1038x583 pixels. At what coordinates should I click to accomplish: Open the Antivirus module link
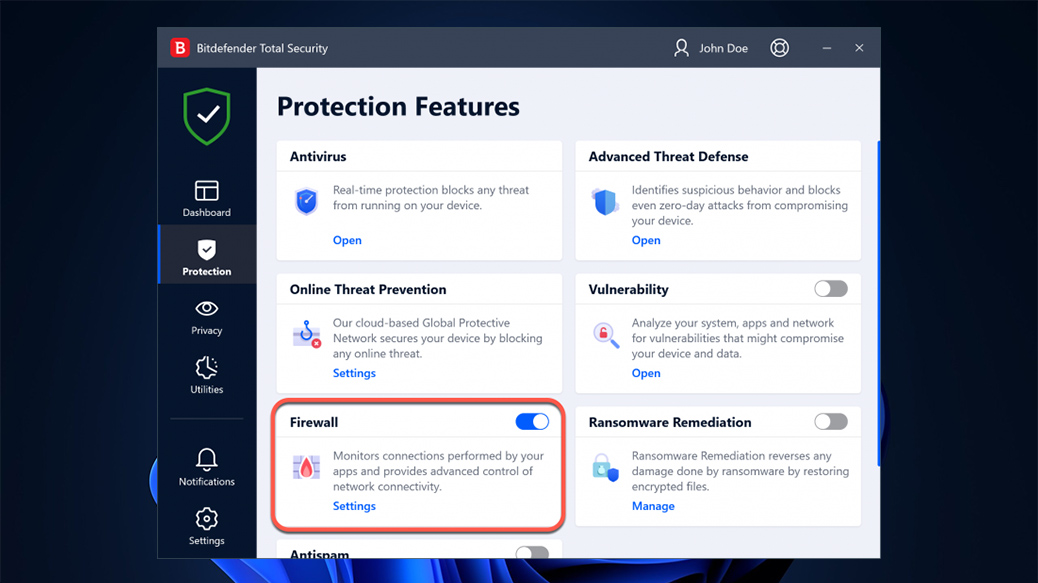click(x=347, y=240)
